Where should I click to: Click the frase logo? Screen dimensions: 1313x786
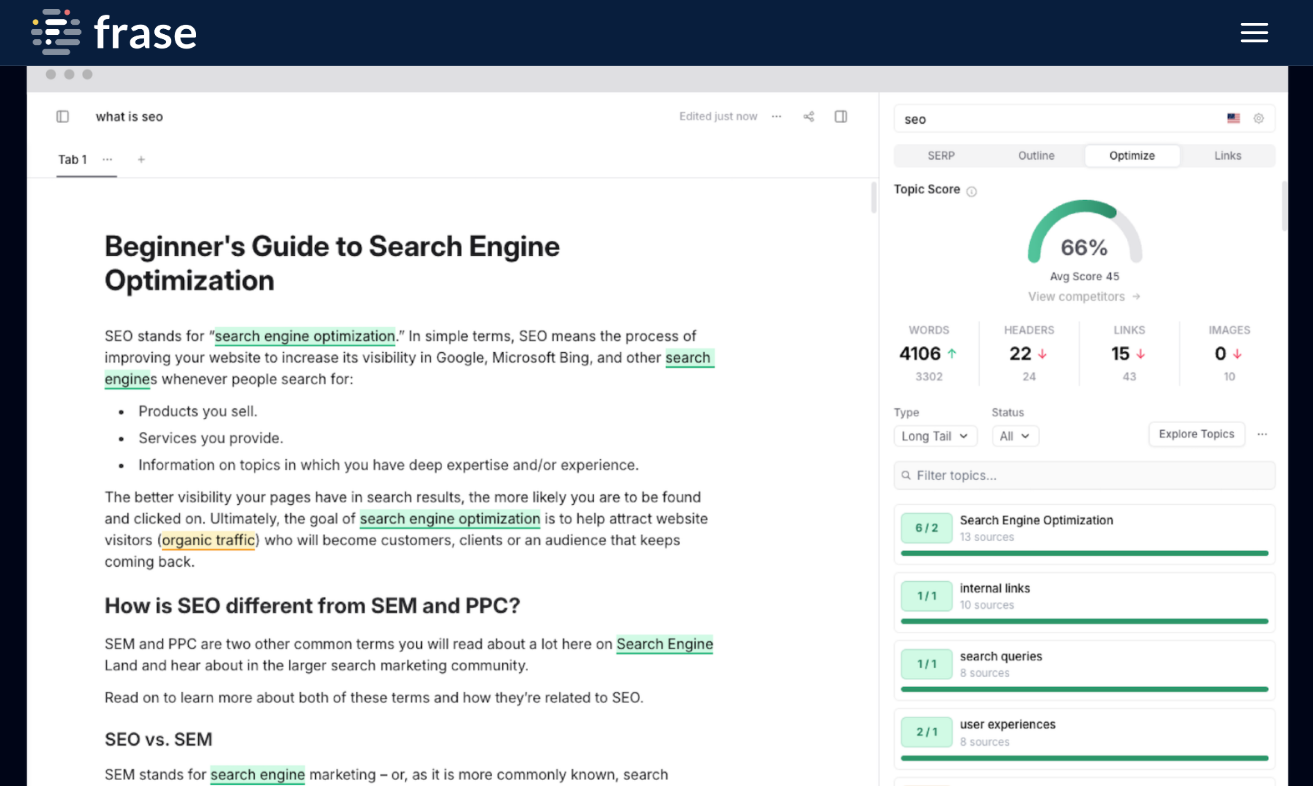point(114,32)
